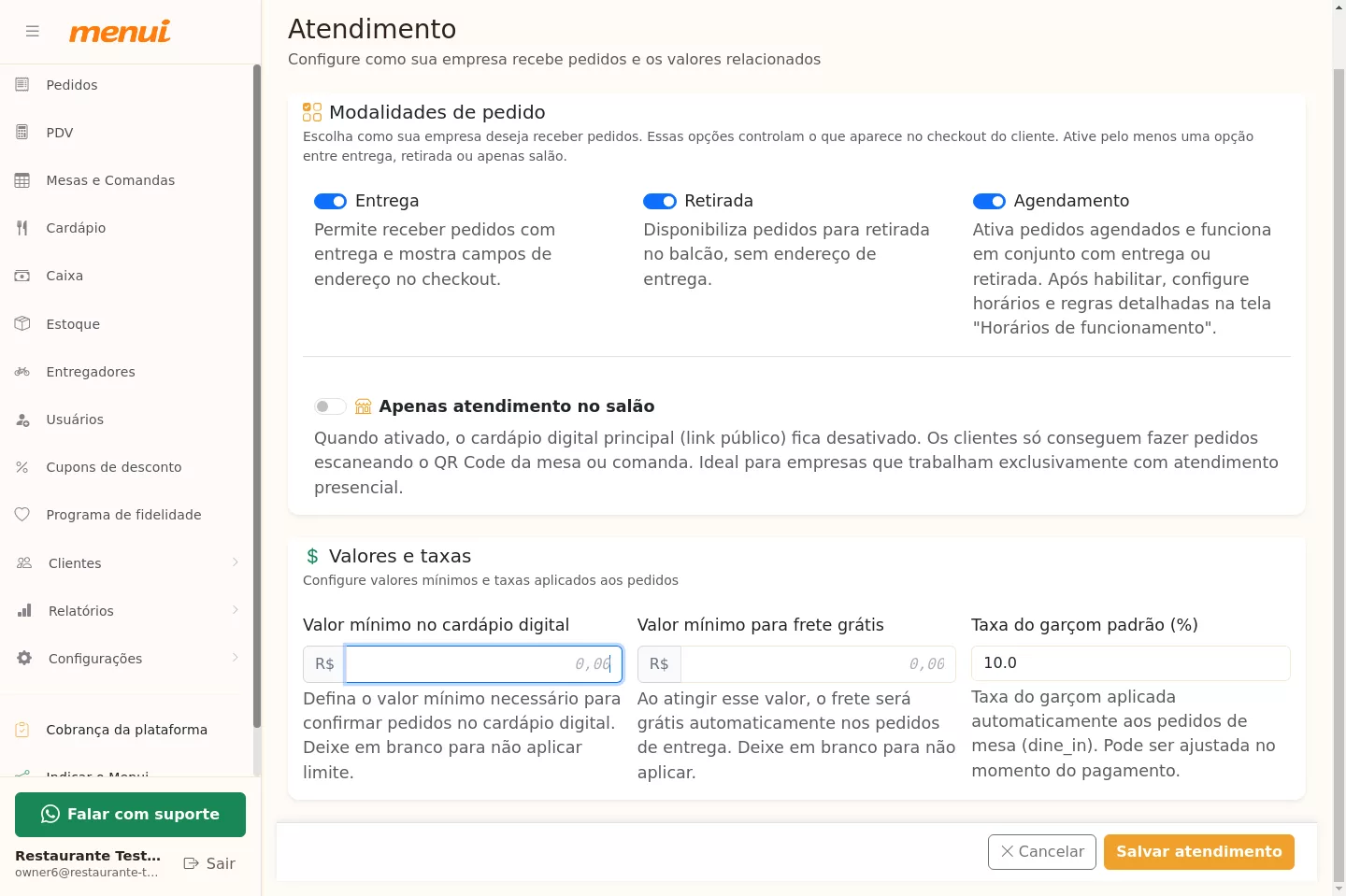Click the Clientes people icon

(x=24, y=563)
